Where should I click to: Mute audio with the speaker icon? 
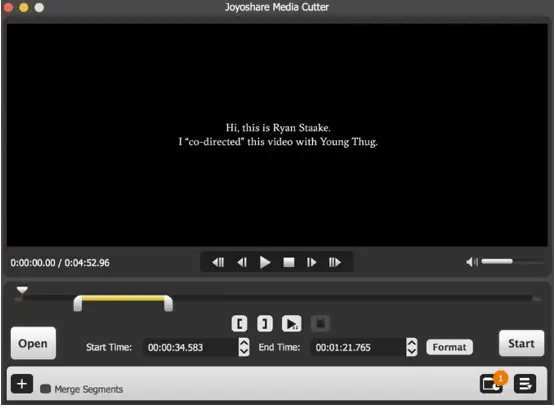[x=472, y=262]
